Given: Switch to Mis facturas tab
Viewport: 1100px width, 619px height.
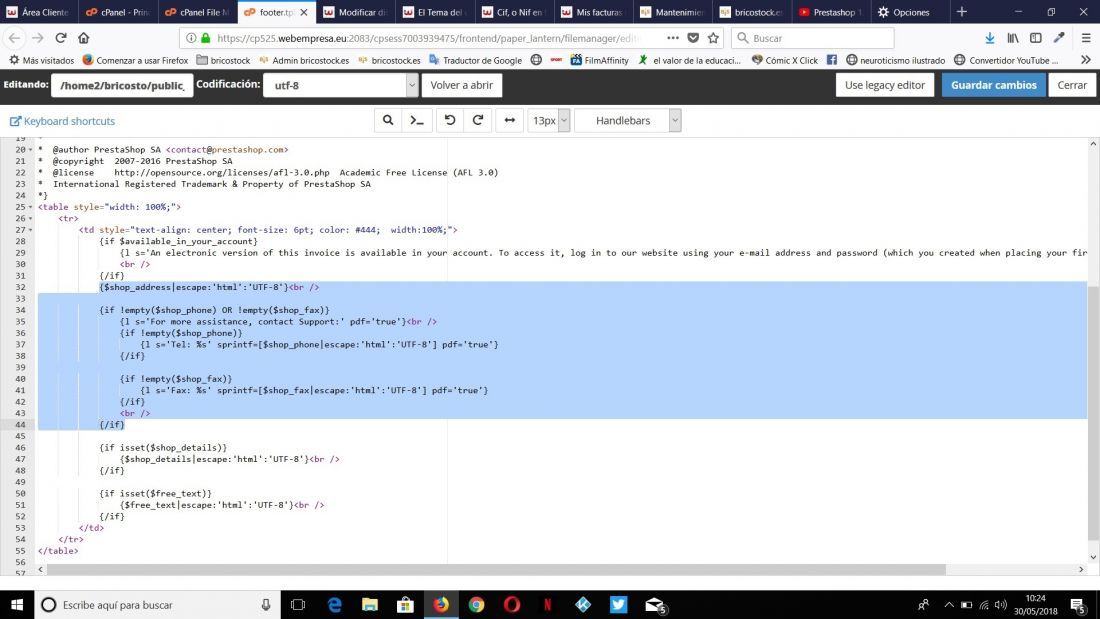Looking at the screenshot, I should [593, 12].
